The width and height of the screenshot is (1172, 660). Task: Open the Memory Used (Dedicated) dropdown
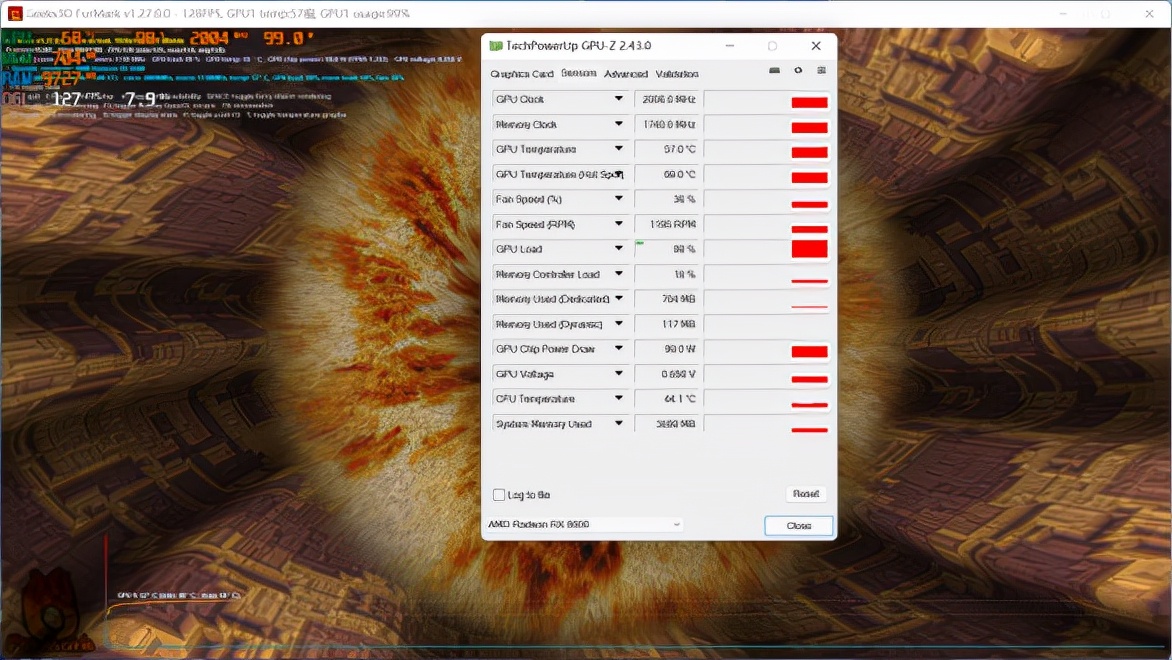(x=618, y=299)
